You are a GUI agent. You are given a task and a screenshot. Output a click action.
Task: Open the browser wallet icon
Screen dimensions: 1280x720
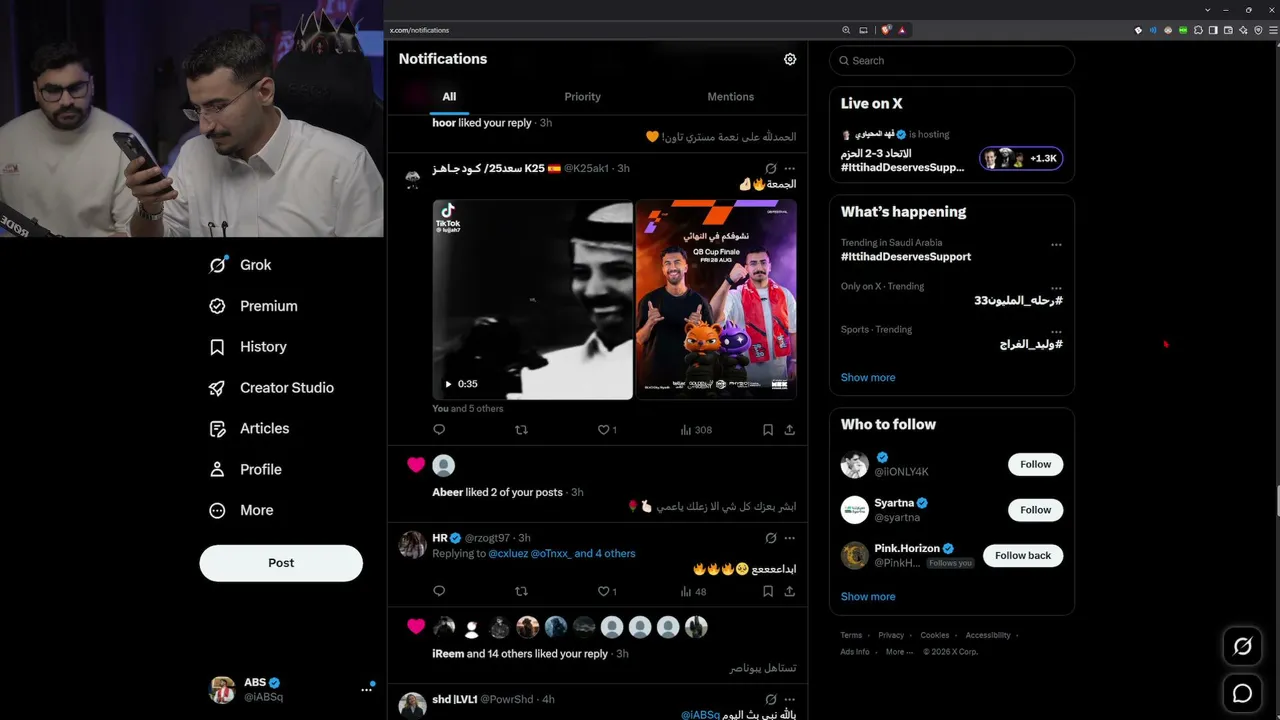click(x=1228, y=30)
